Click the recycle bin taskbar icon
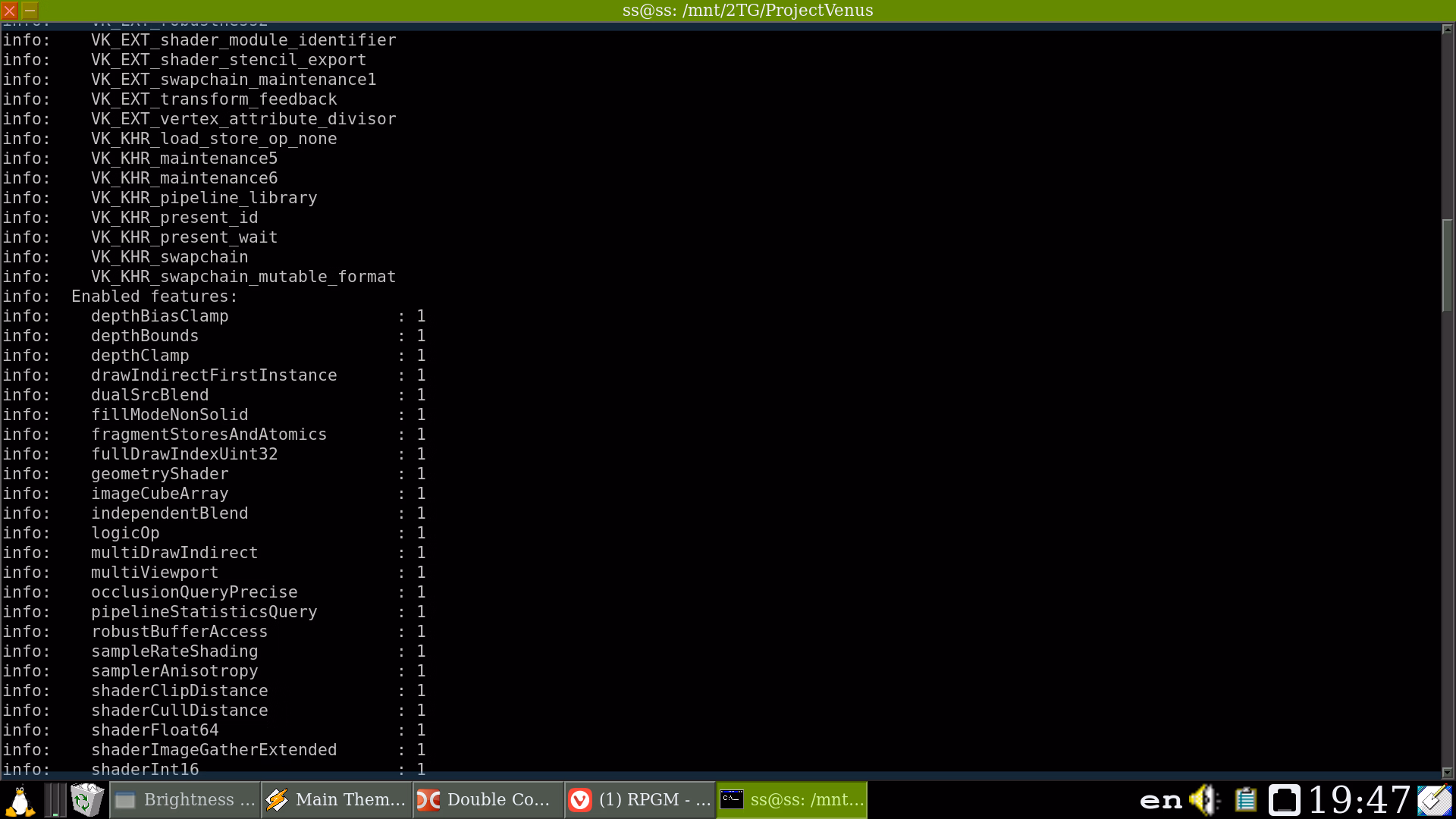 click(x=86, y=800)
